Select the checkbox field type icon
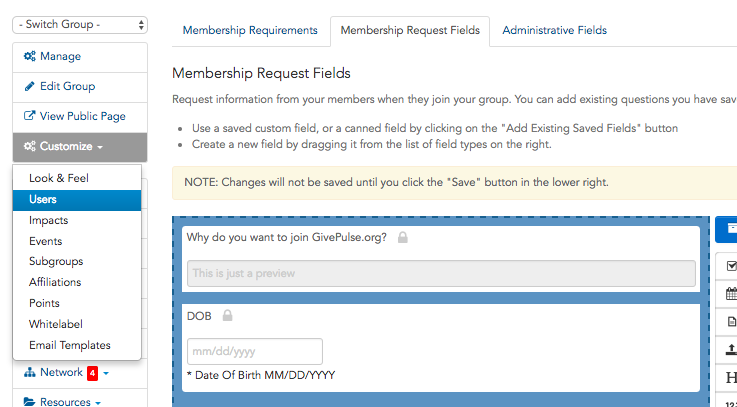The height and width of the screenshot is (407, 737). (x=731, y=266)
